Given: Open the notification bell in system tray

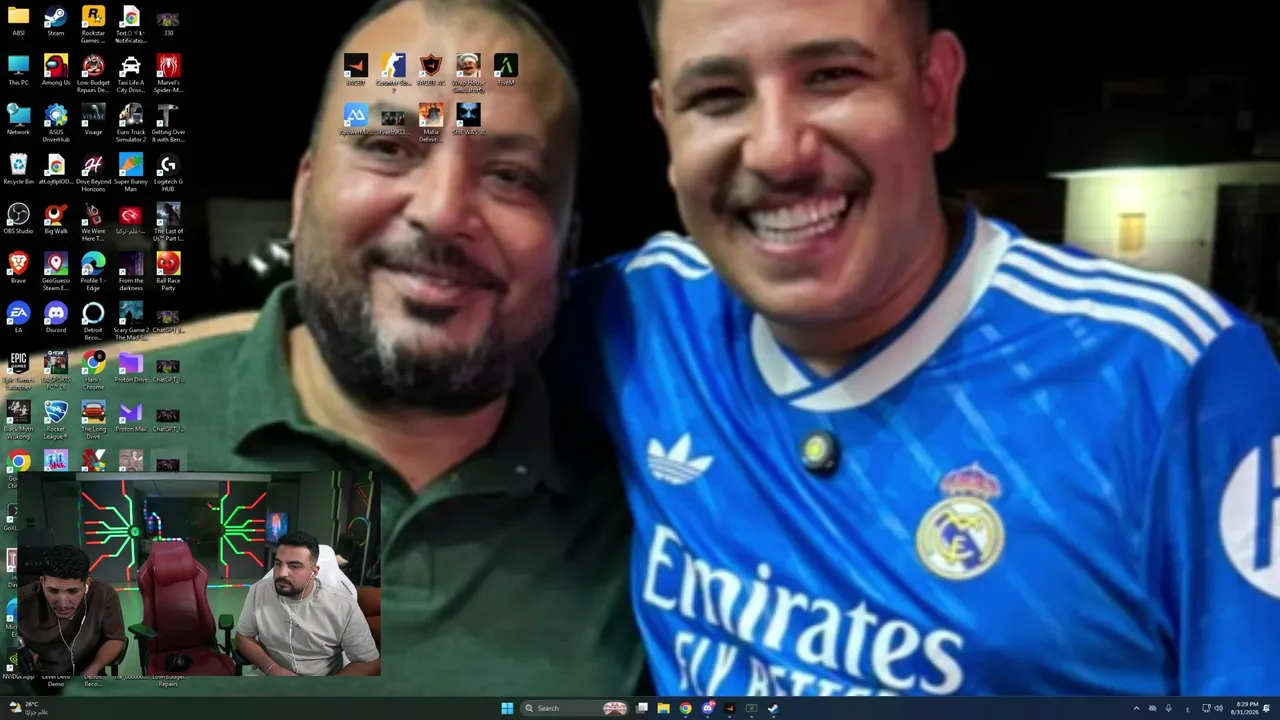Looking at the screenshot, I should 1267,708.
